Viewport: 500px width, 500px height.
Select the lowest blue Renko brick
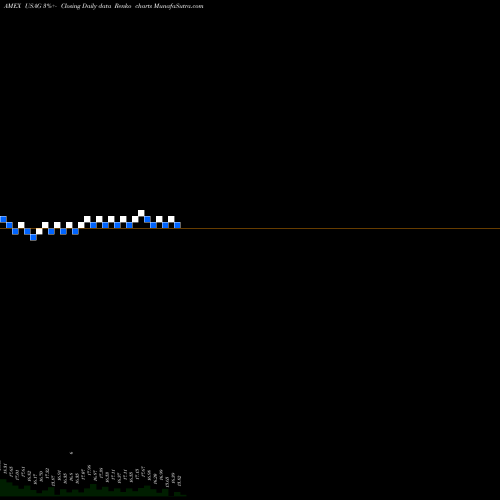coord(33,237)
